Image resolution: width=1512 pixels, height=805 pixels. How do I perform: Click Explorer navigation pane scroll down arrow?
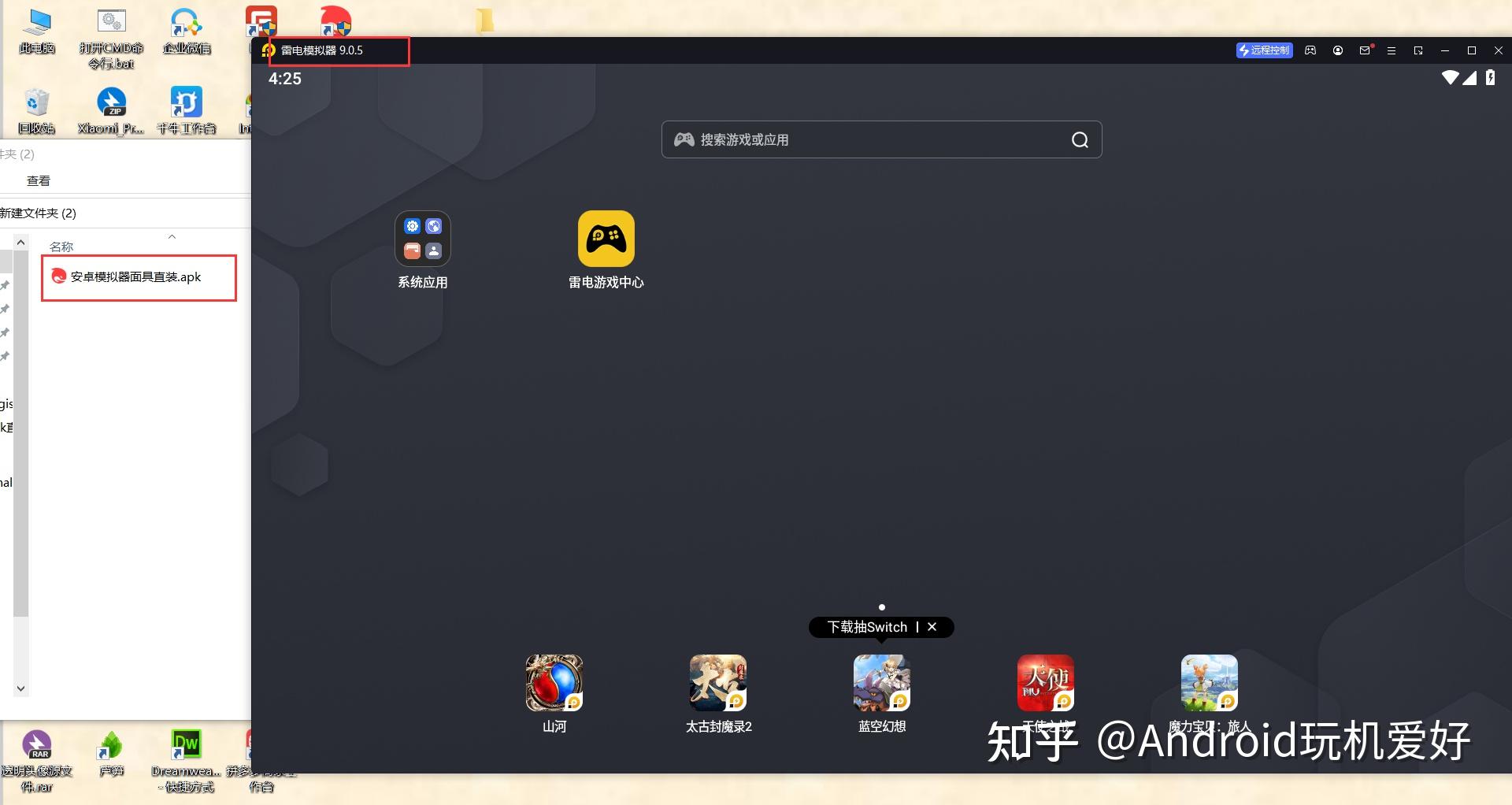tap(21, 688)
